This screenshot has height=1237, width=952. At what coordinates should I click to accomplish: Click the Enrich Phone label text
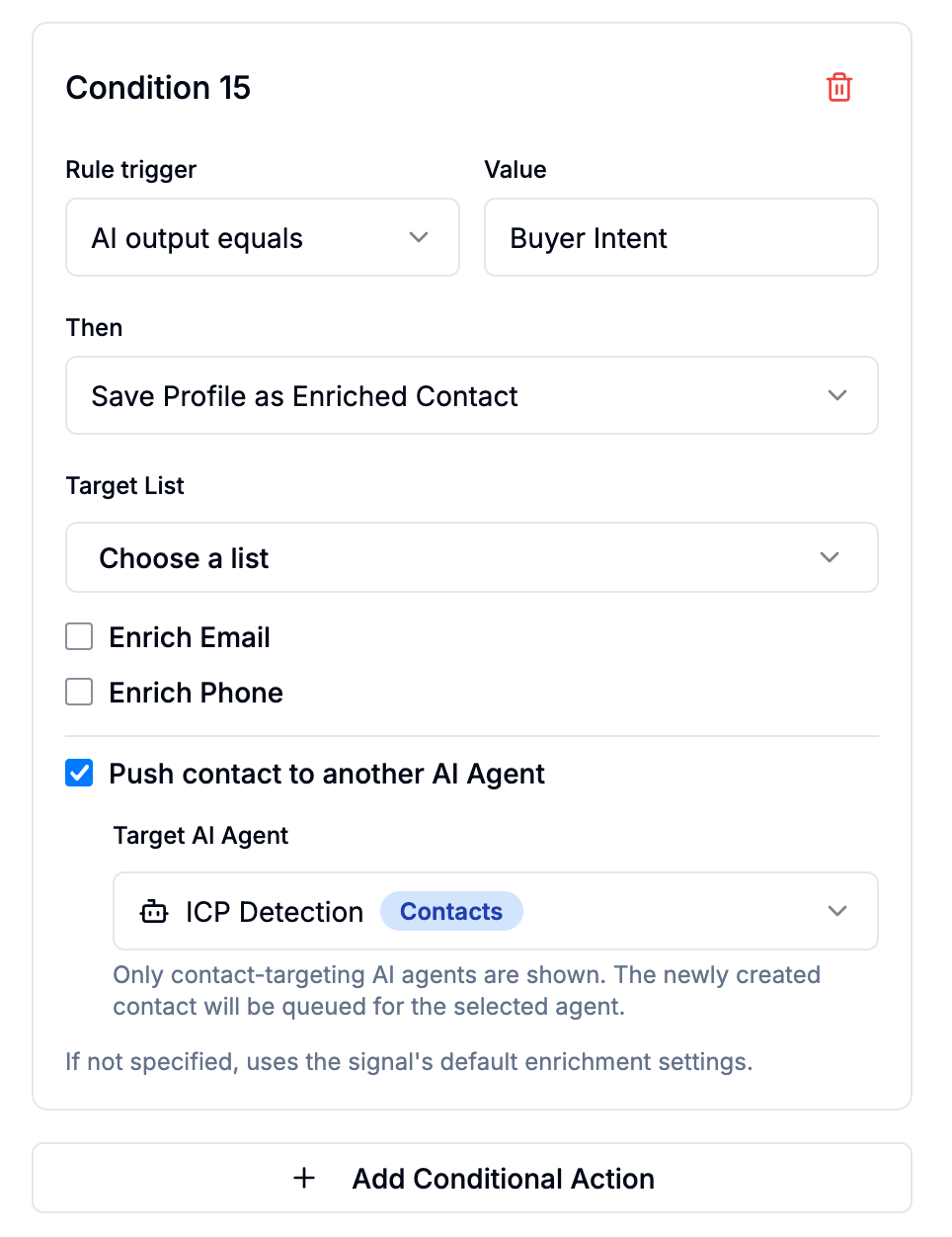(196, 692)
